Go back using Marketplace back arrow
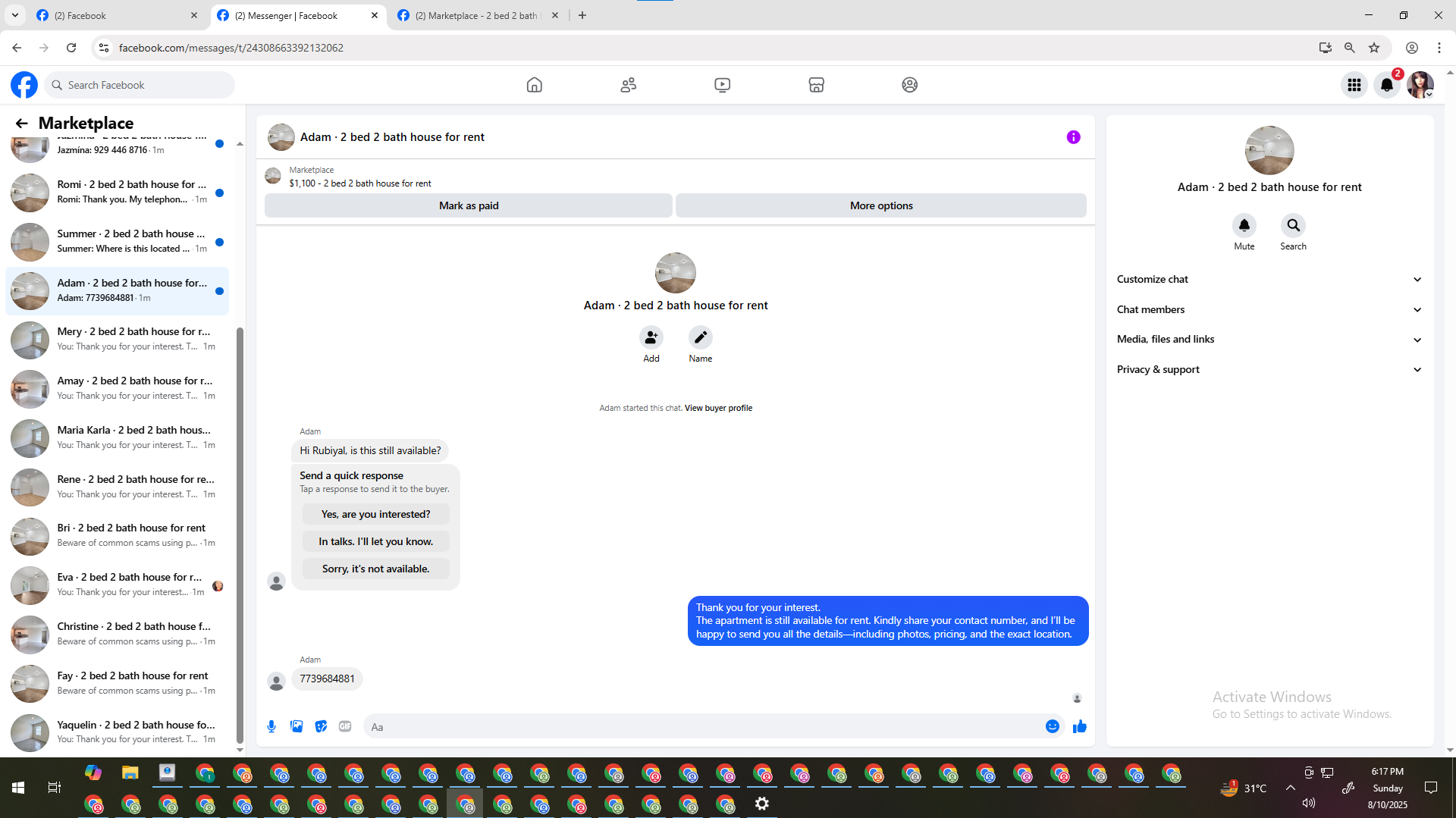Screen dimensions: 1456x818 coord(21,123)
